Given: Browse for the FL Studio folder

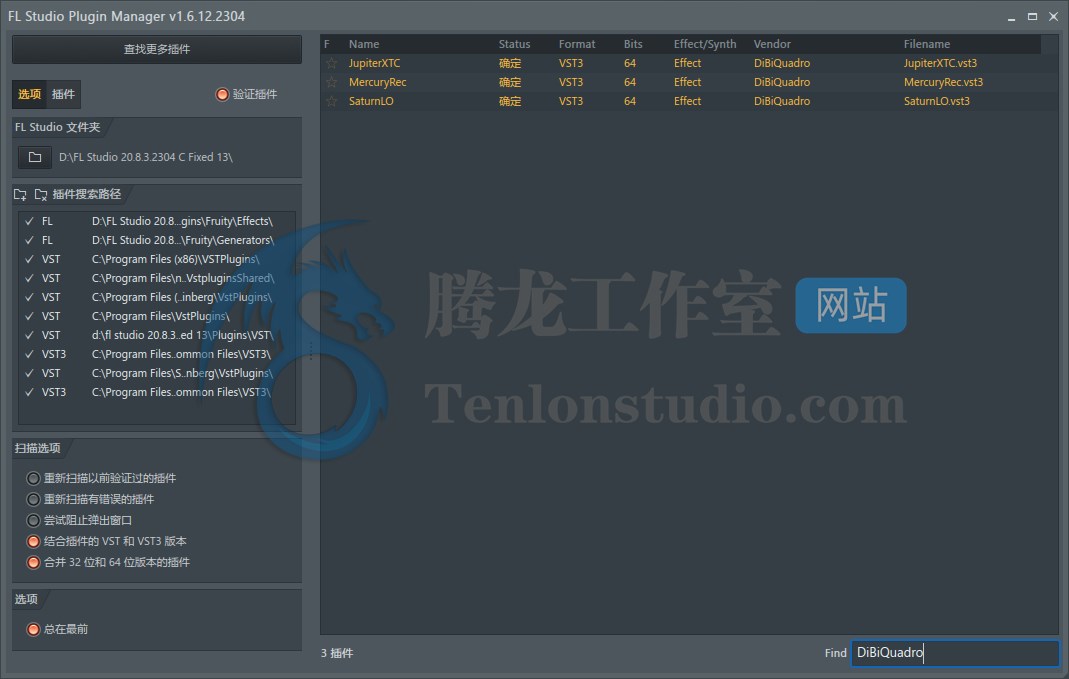Looking at the screenshot, I should 35,157.
